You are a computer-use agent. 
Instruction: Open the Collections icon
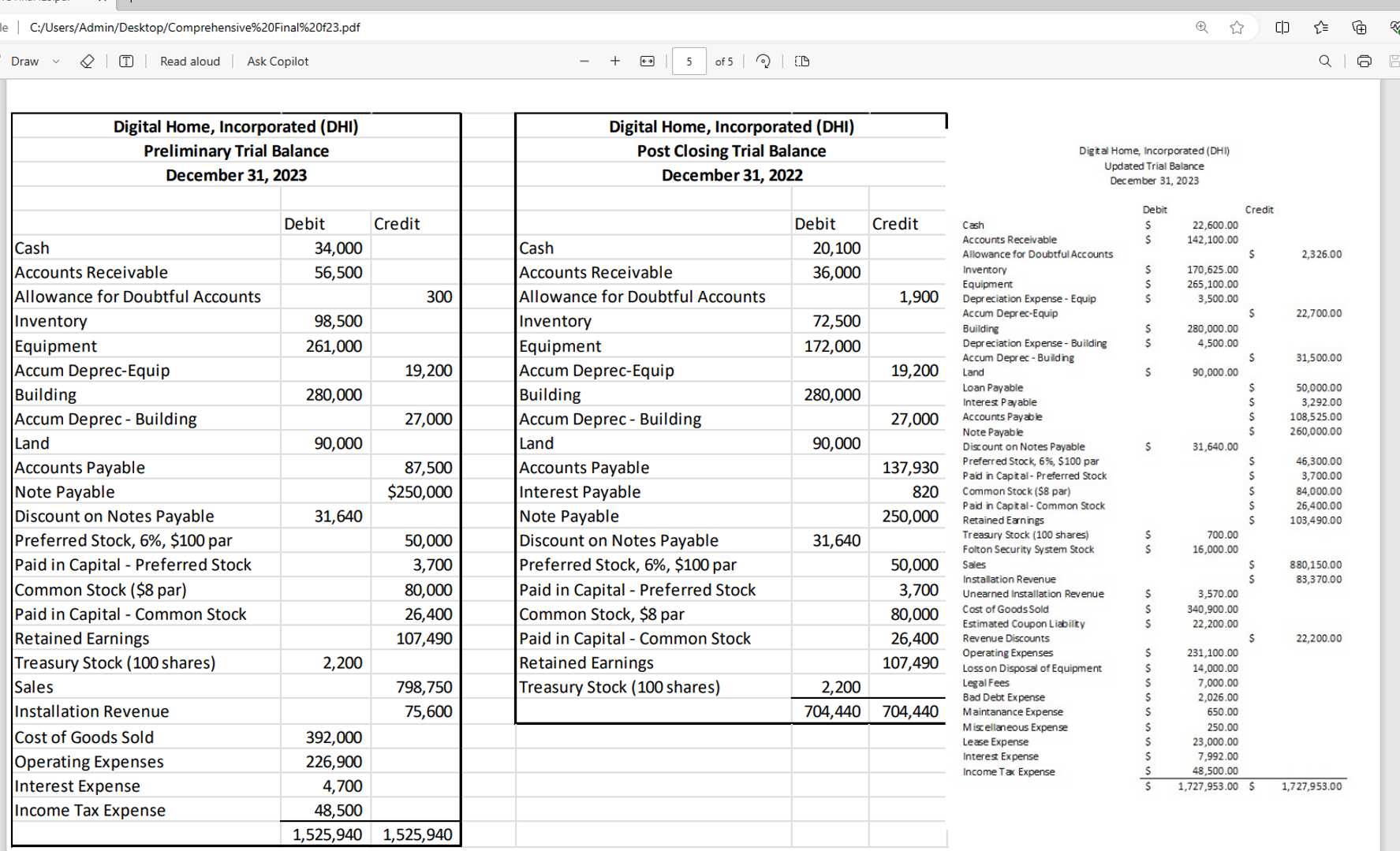point(1359,28)
